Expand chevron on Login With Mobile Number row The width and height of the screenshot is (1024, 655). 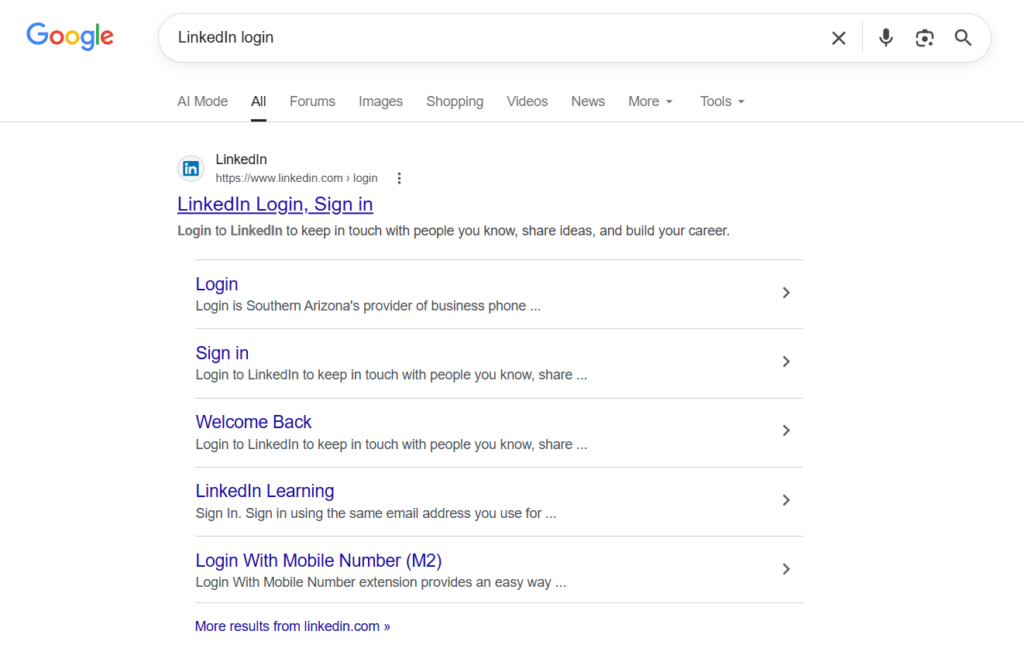(x=786, y=569)
